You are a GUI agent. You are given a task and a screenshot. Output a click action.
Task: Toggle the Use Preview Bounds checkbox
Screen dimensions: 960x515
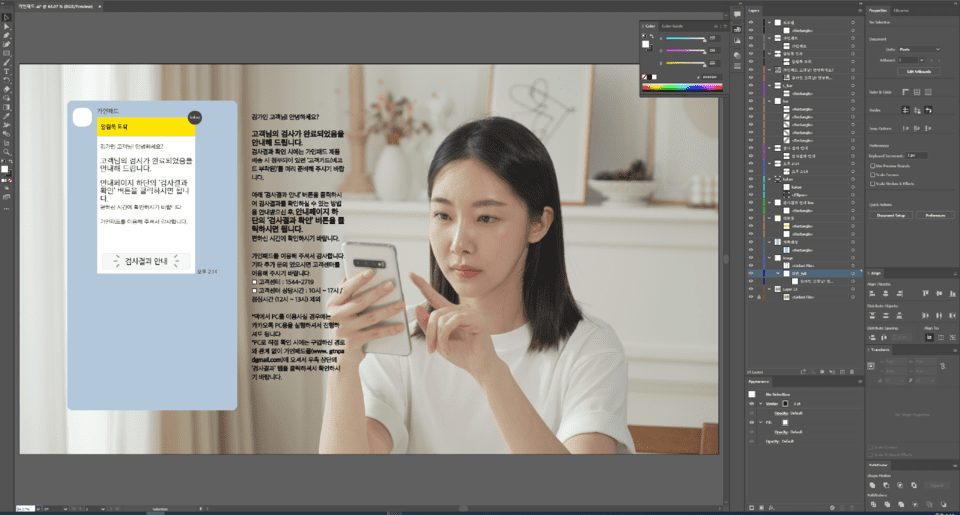point(872,166)
